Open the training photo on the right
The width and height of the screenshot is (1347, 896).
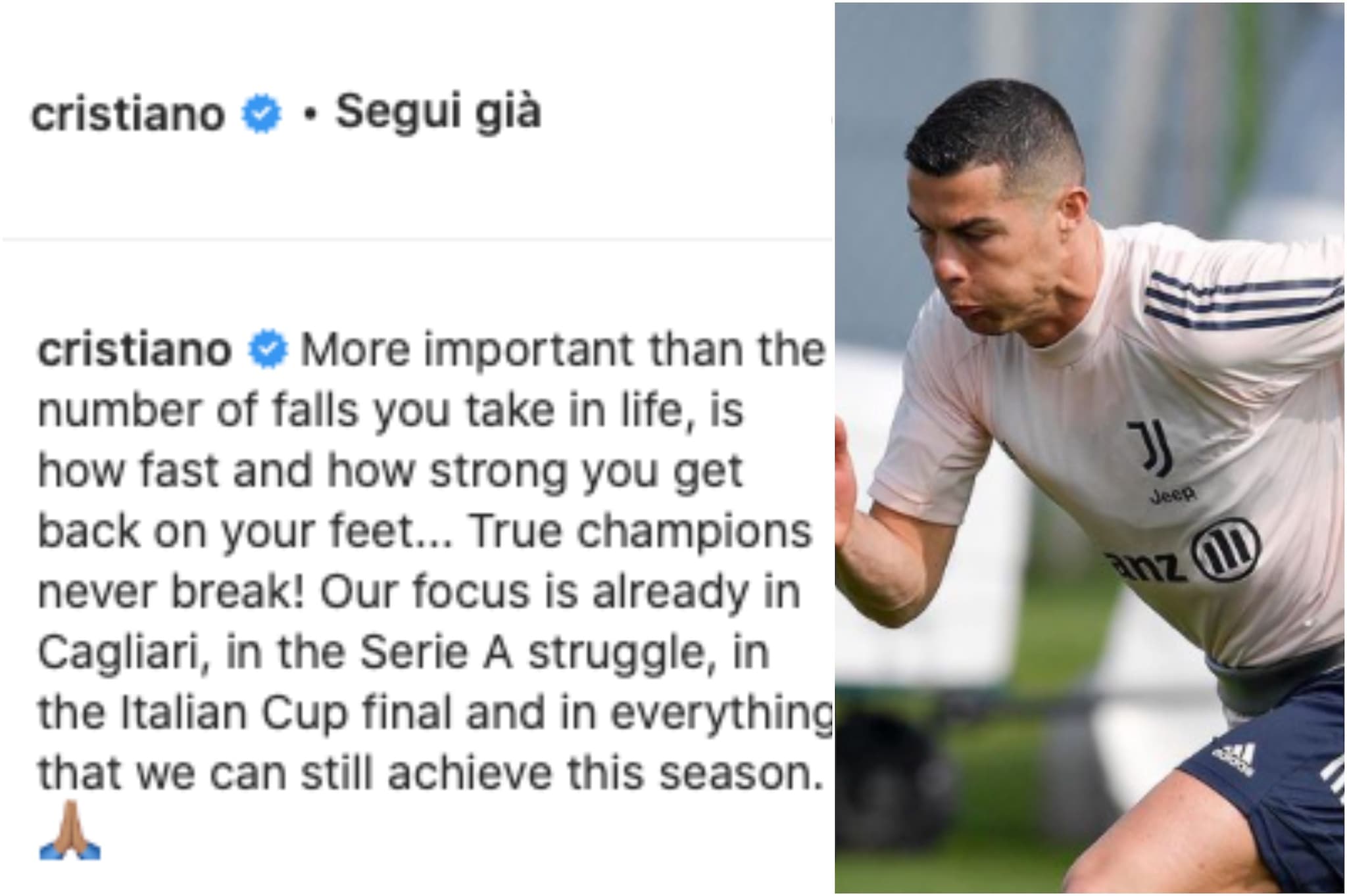pos(1090,448)
